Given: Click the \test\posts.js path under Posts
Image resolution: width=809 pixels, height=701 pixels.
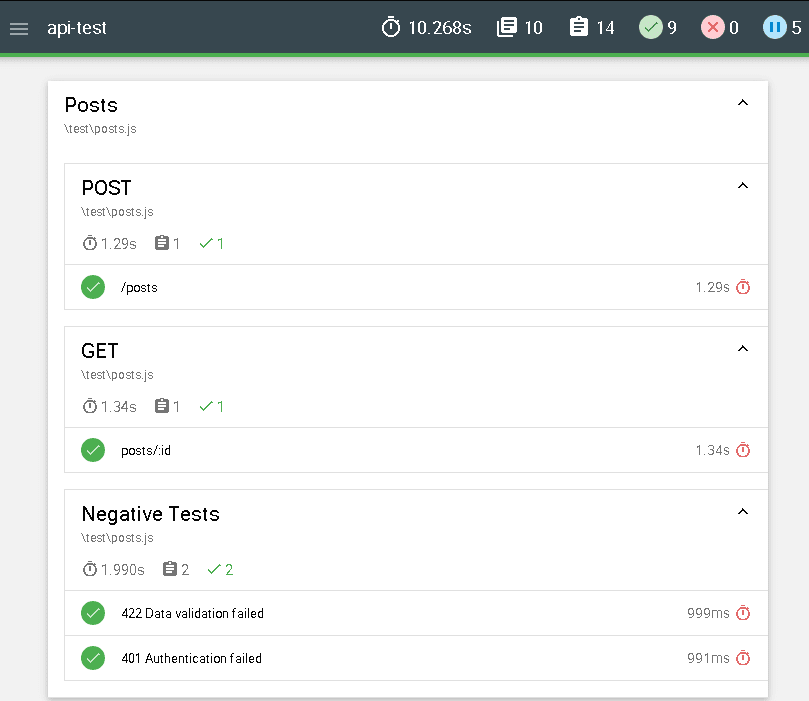Looking at the screenshot, I should (x=100, y=129).
